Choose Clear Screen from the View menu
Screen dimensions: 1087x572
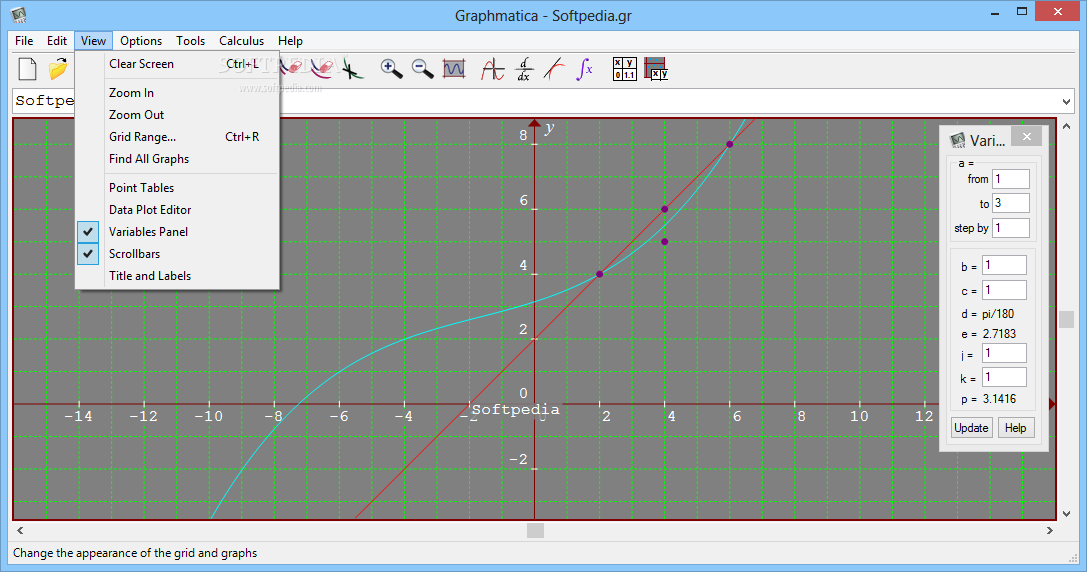(x=177, y=64)
